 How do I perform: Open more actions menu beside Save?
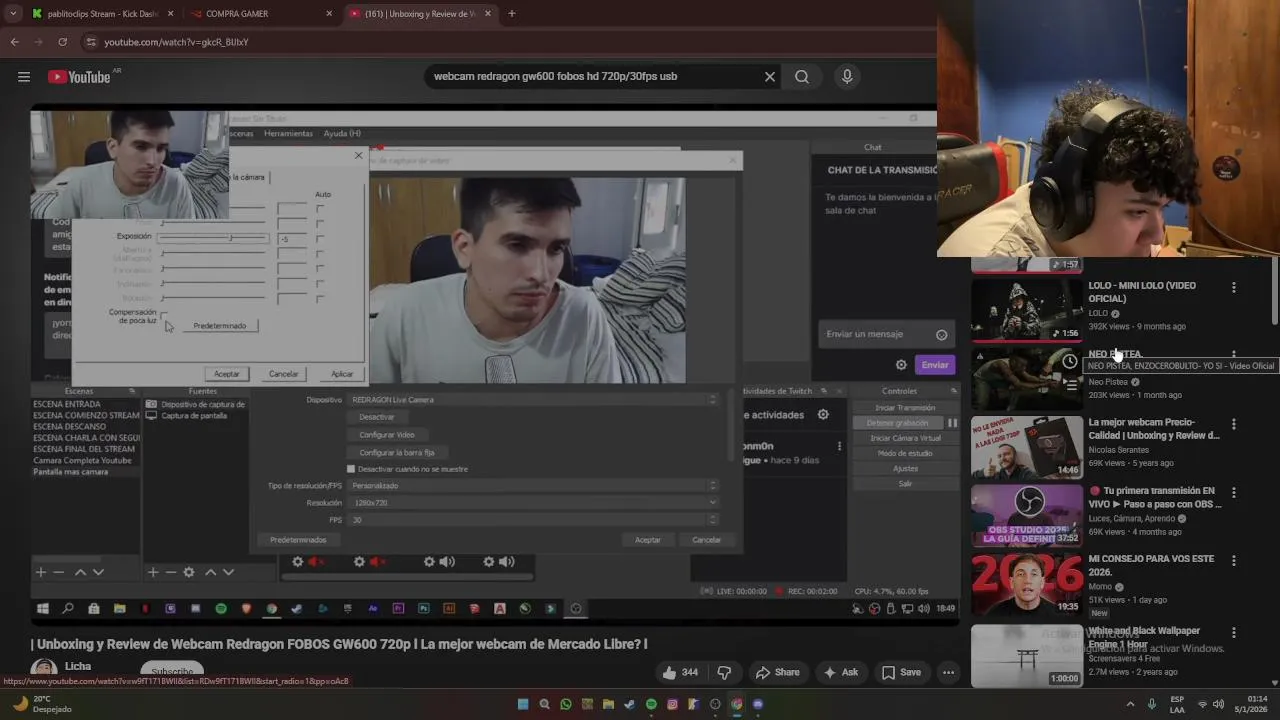point(948,672)
